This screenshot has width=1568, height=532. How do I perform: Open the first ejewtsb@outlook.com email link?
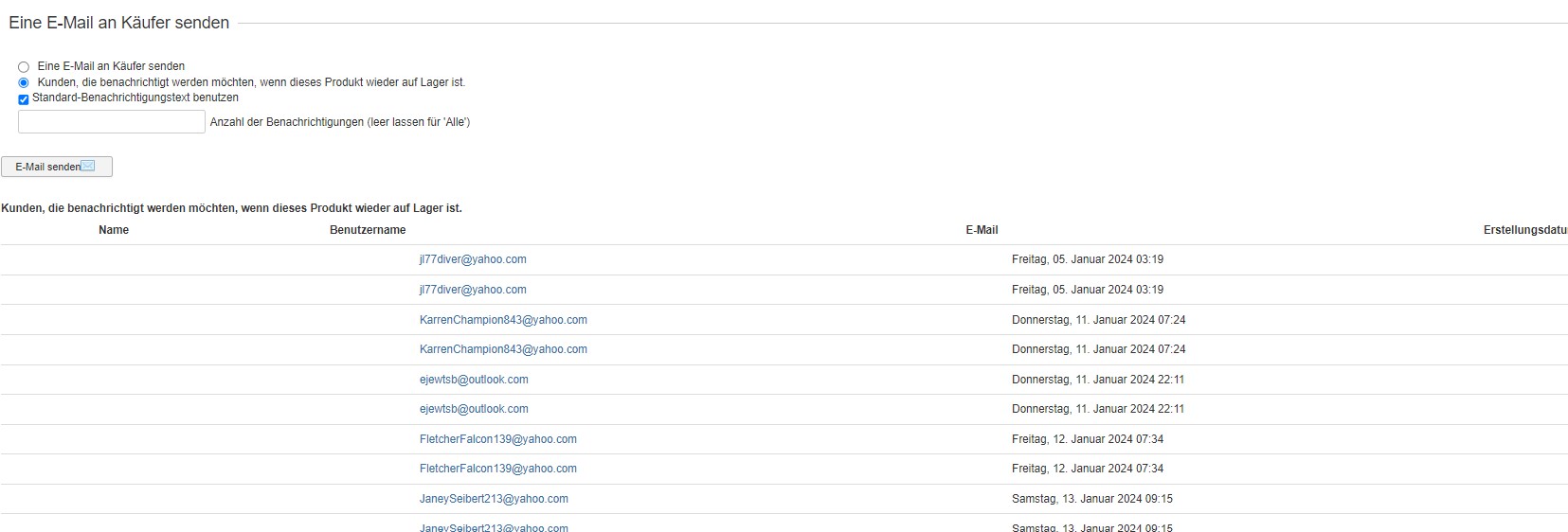pos(474,380)
